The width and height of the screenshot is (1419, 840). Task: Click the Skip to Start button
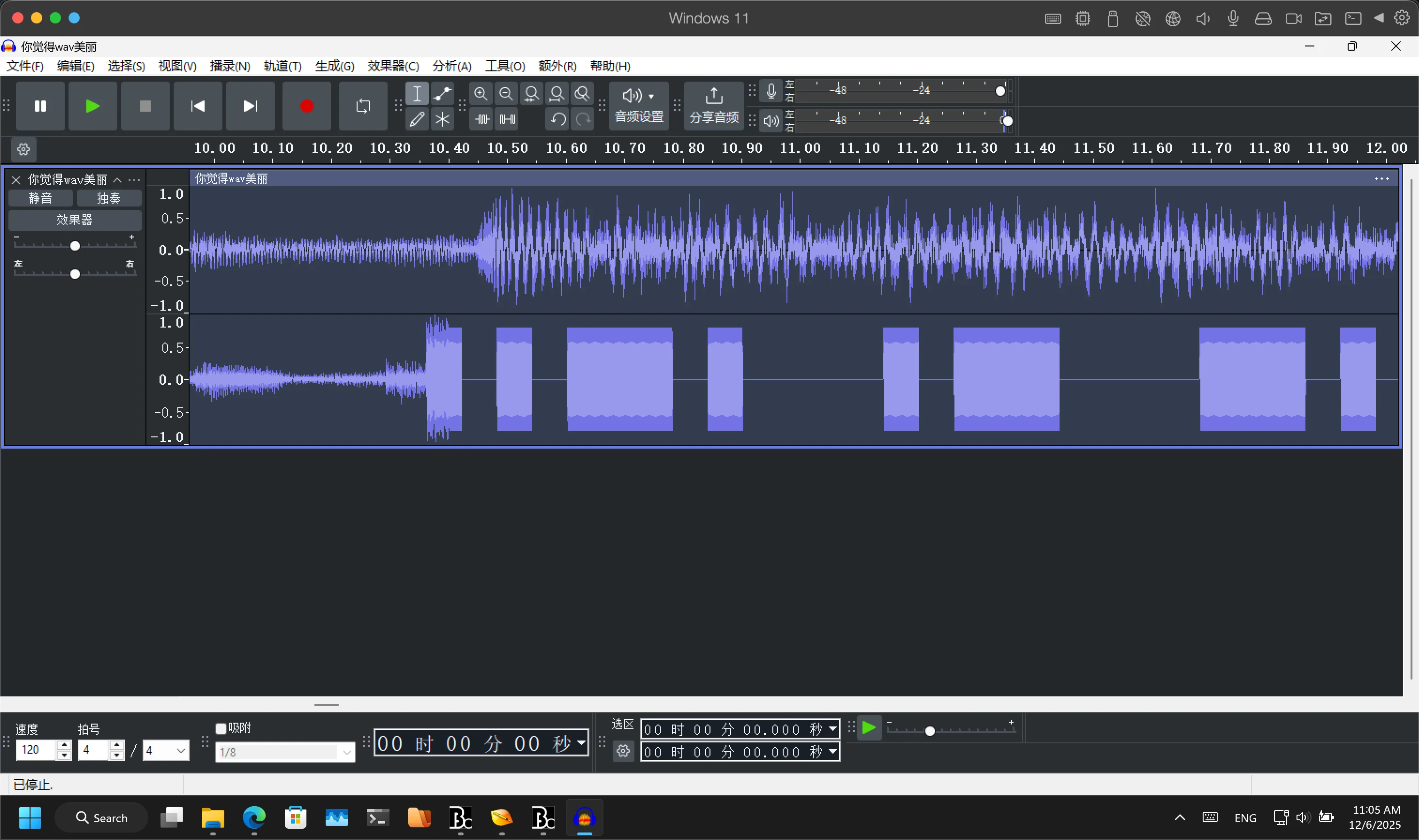tap(198, 107)
